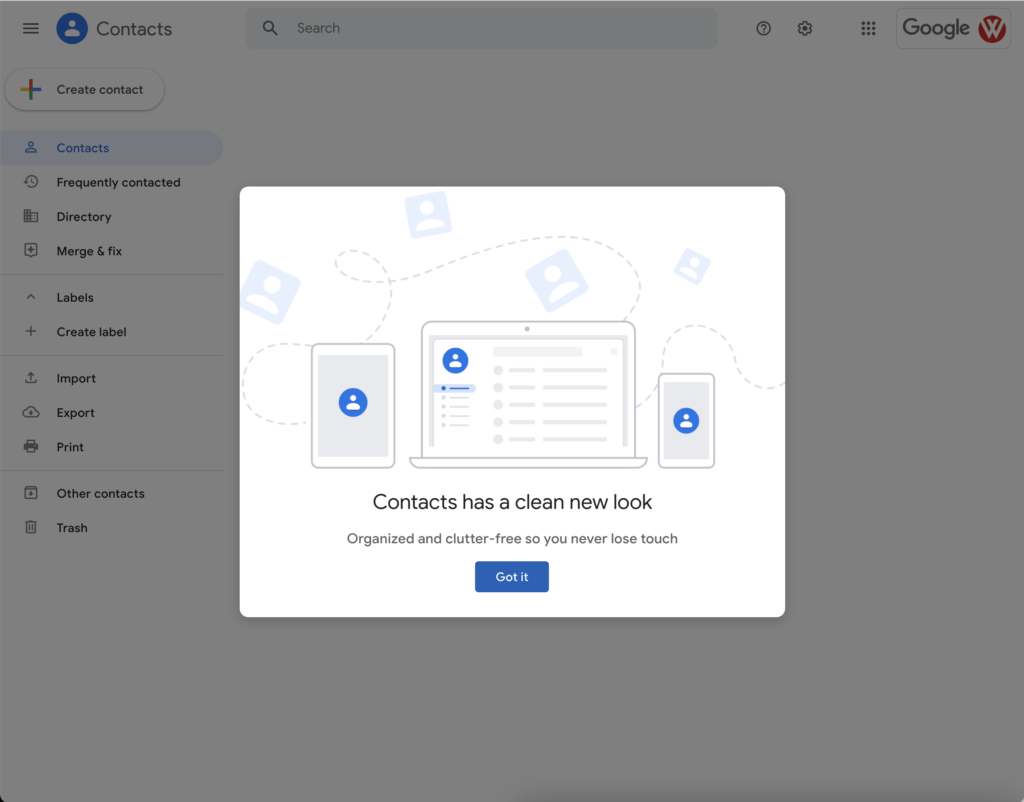The width and height of the screenshot is (1024, 802).
Task: Click the Create contact button
Action: click(85, 89)
